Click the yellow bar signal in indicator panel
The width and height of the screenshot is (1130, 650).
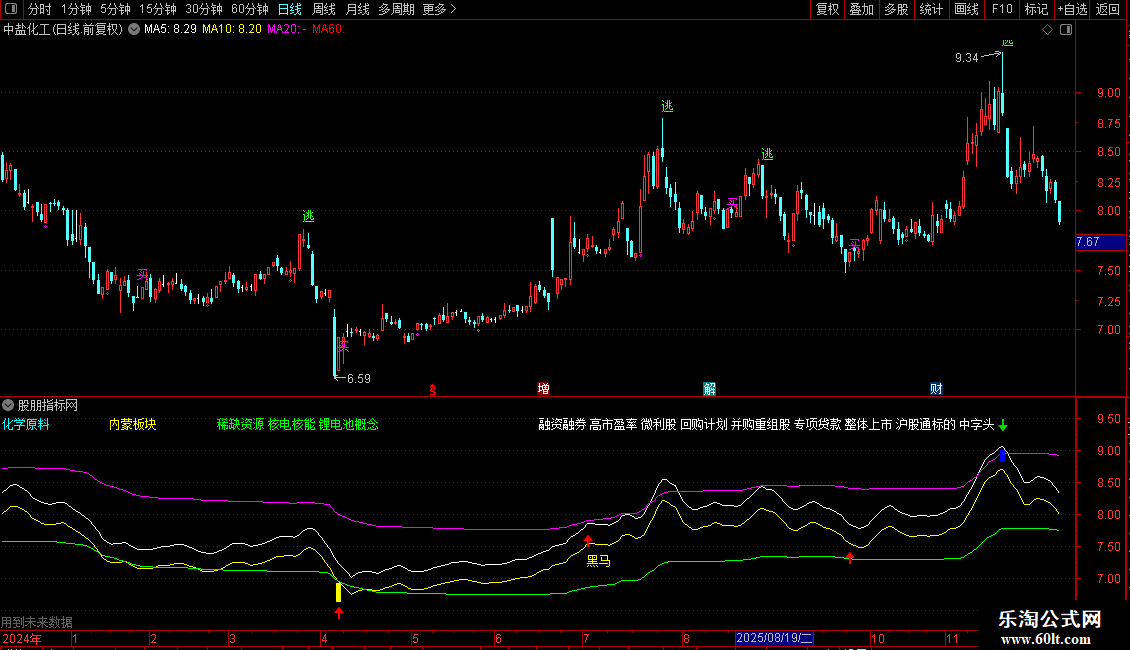point(339,591)
